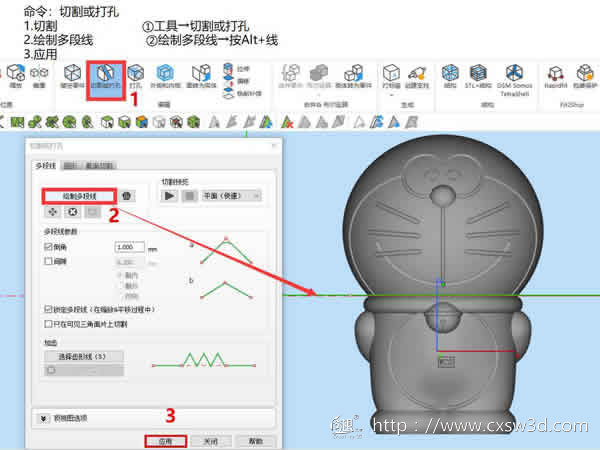Click the disabled clearance value field

[x=130, y=262]
